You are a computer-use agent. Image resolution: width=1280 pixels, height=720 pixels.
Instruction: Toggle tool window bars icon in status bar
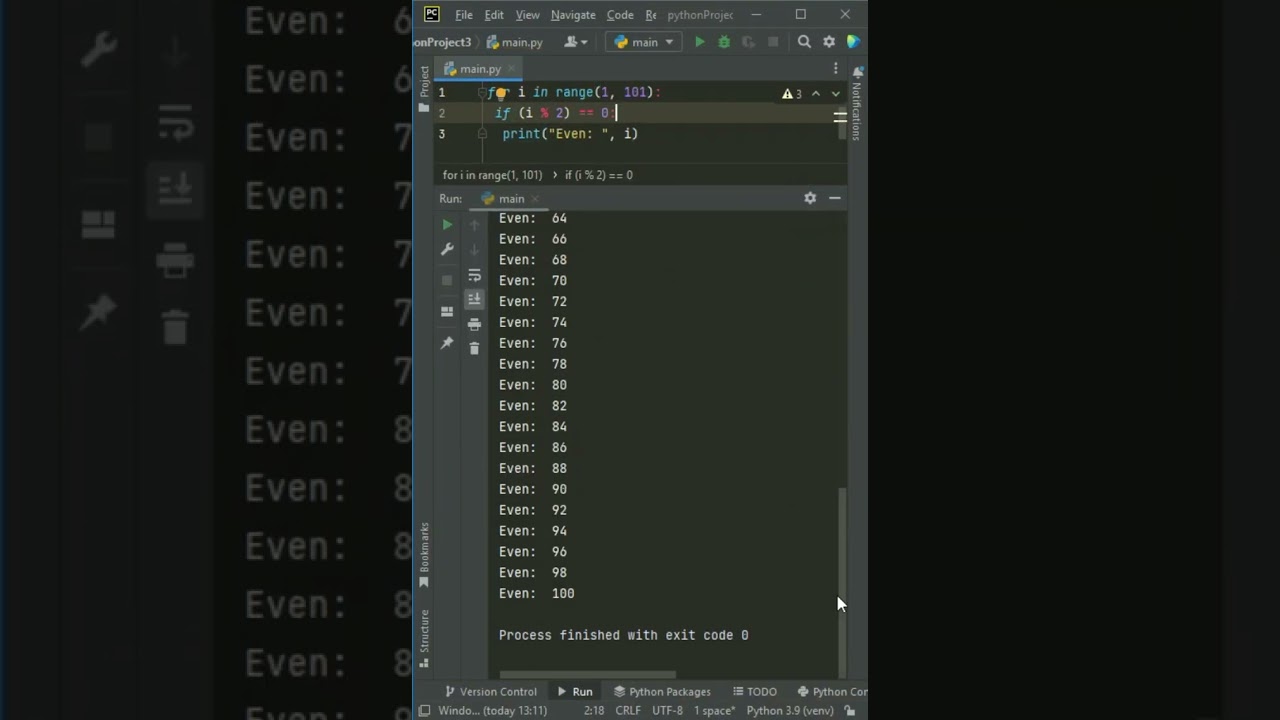[425, 711]
